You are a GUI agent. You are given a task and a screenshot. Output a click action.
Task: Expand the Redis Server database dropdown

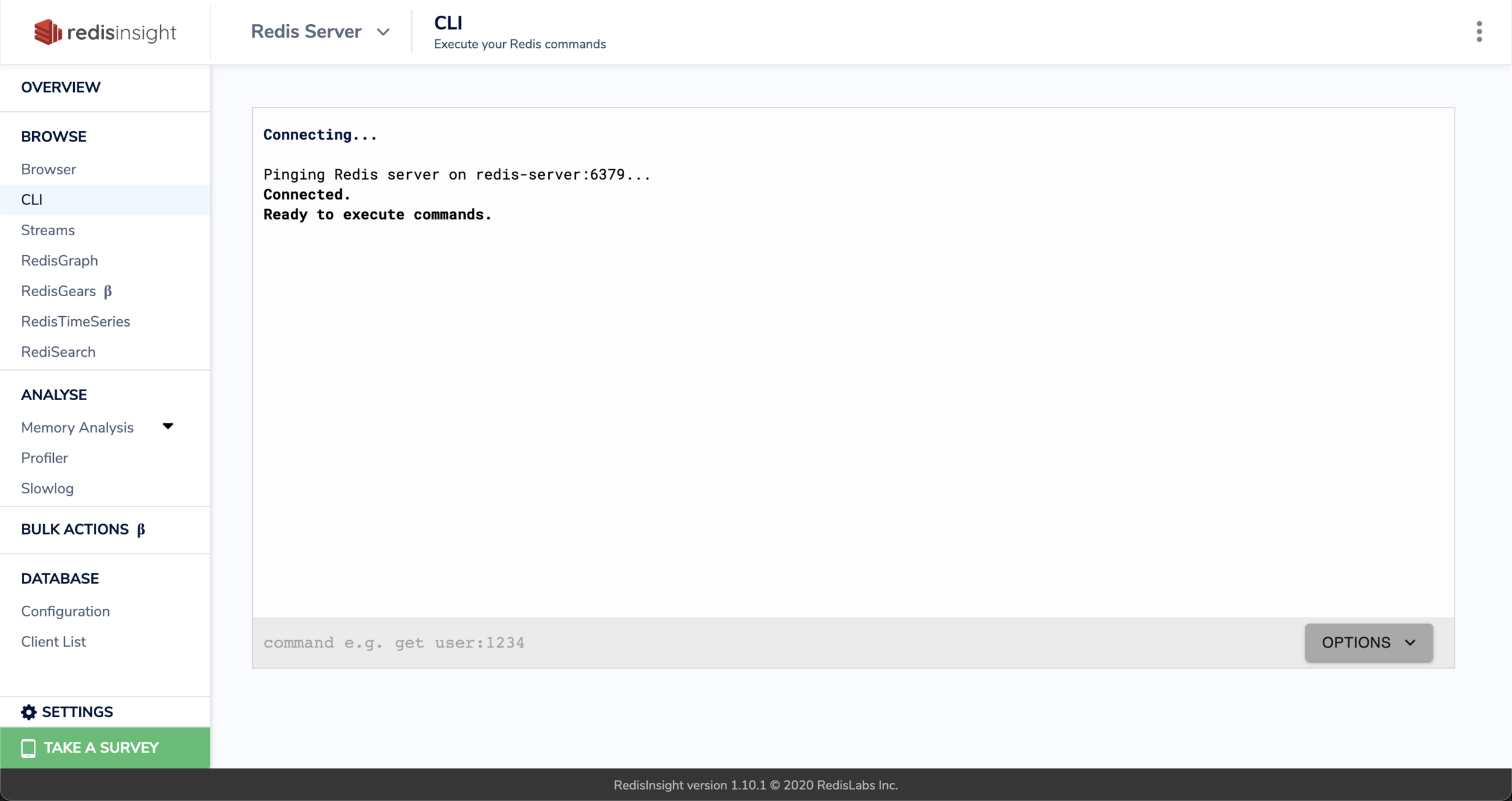pos(382,32)
